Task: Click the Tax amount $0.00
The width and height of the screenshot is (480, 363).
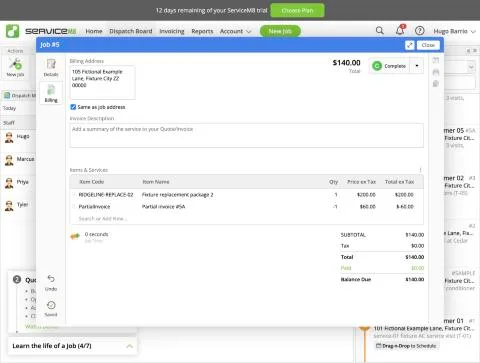Action: coord(417,246)
